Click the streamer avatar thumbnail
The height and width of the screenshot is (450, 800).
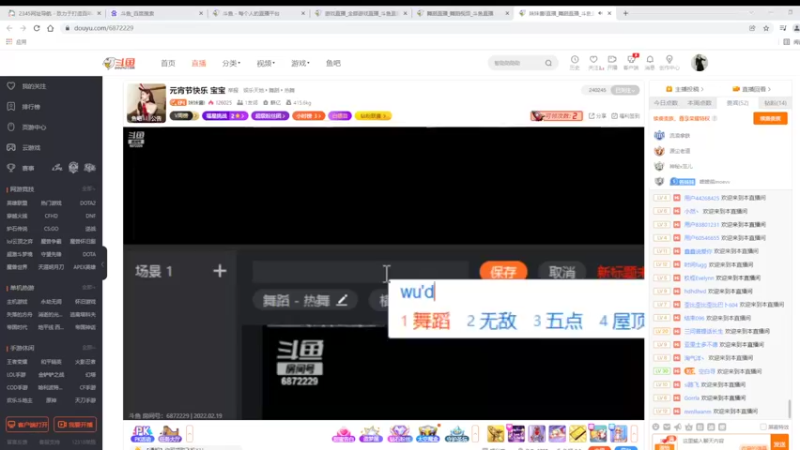(x=146, y=103)
